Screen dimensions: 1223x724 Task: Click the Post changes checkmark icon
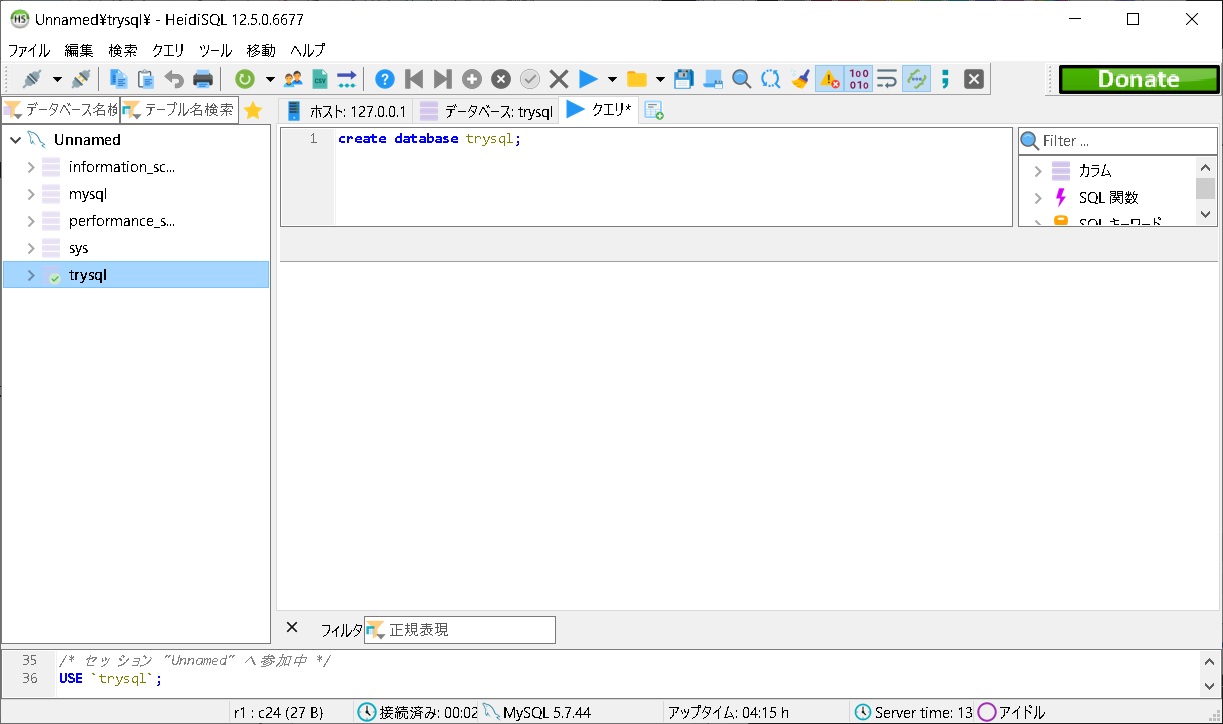pyautogui.click(x=530, y=79)
